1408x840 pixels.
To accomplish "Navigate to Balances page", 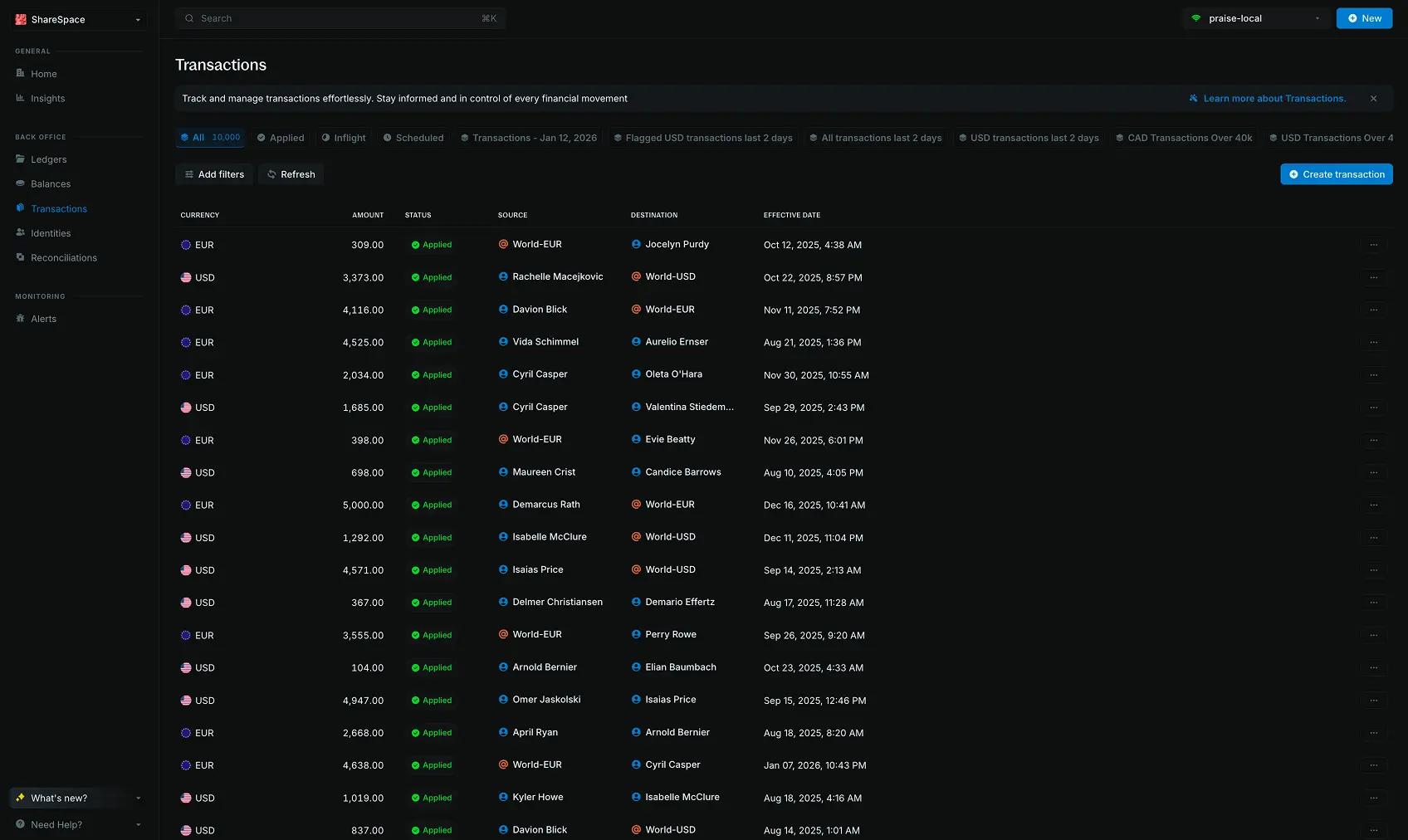I will (51, 183).
